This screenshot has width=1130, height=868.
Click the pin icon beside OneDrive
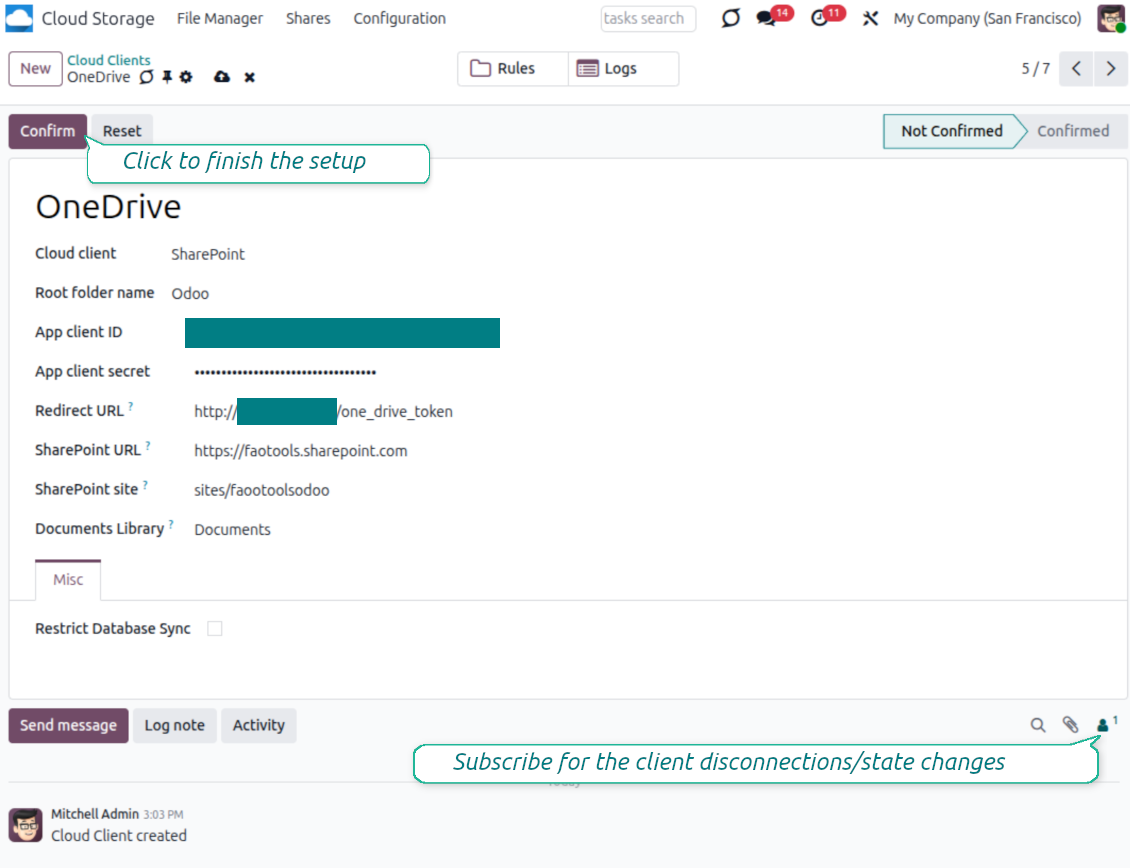pos(167,77)
